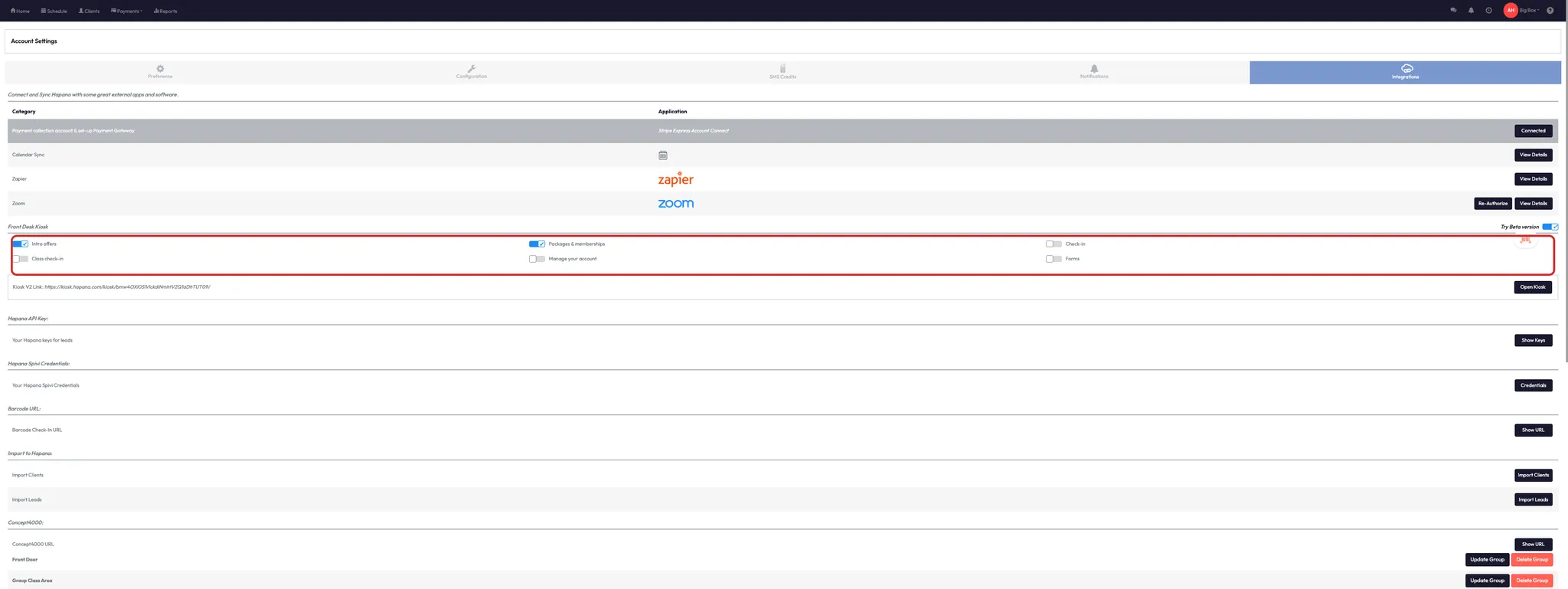The image size is (1568, 589).
Task: Enable the Manage your account toggle
Action: click(x=537, y=259)
